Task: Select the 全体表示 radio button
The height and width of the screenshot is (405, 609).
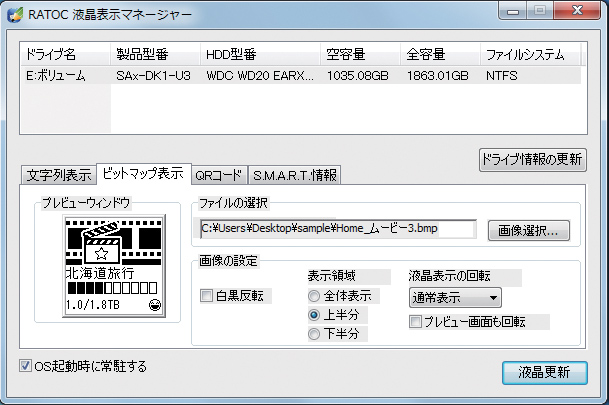Action: [x=314, y=296]
